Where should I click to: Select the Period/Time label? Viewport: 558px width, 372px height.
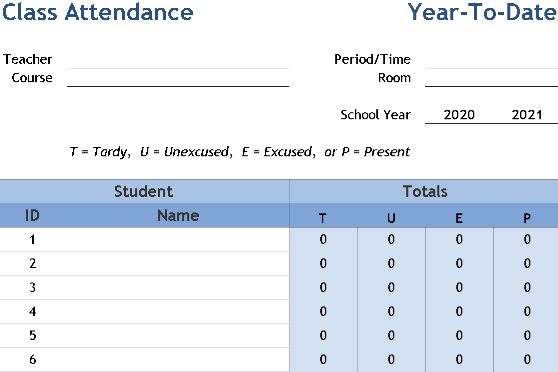pos(372,59)
